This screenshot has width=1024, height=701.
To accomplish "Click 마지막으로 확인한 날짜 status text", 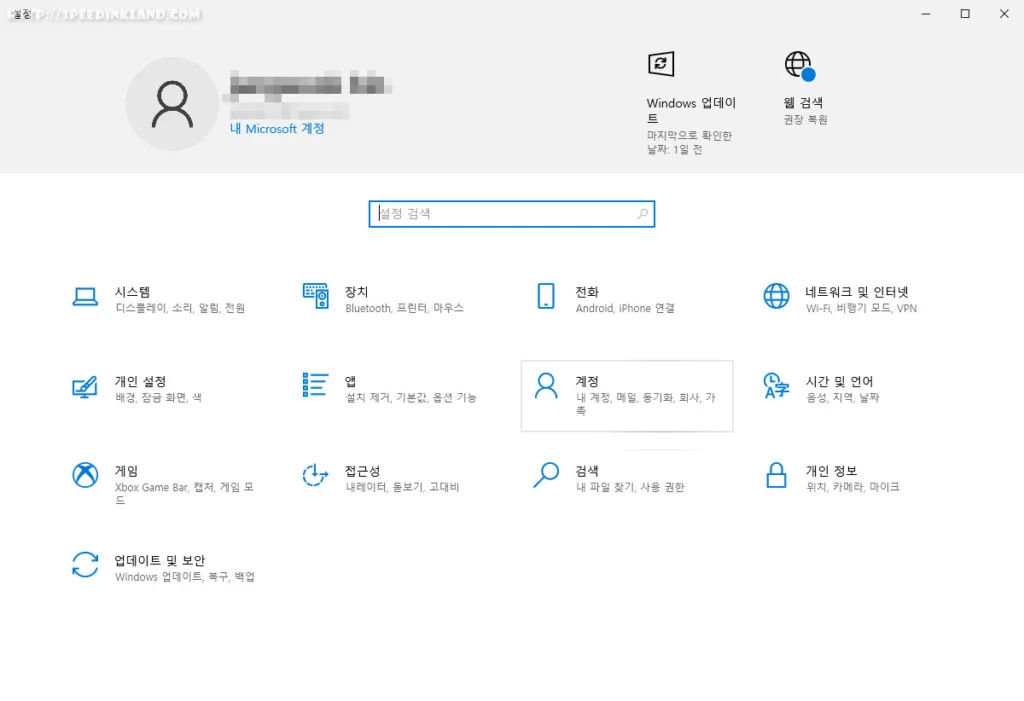I will coord(689,142).
